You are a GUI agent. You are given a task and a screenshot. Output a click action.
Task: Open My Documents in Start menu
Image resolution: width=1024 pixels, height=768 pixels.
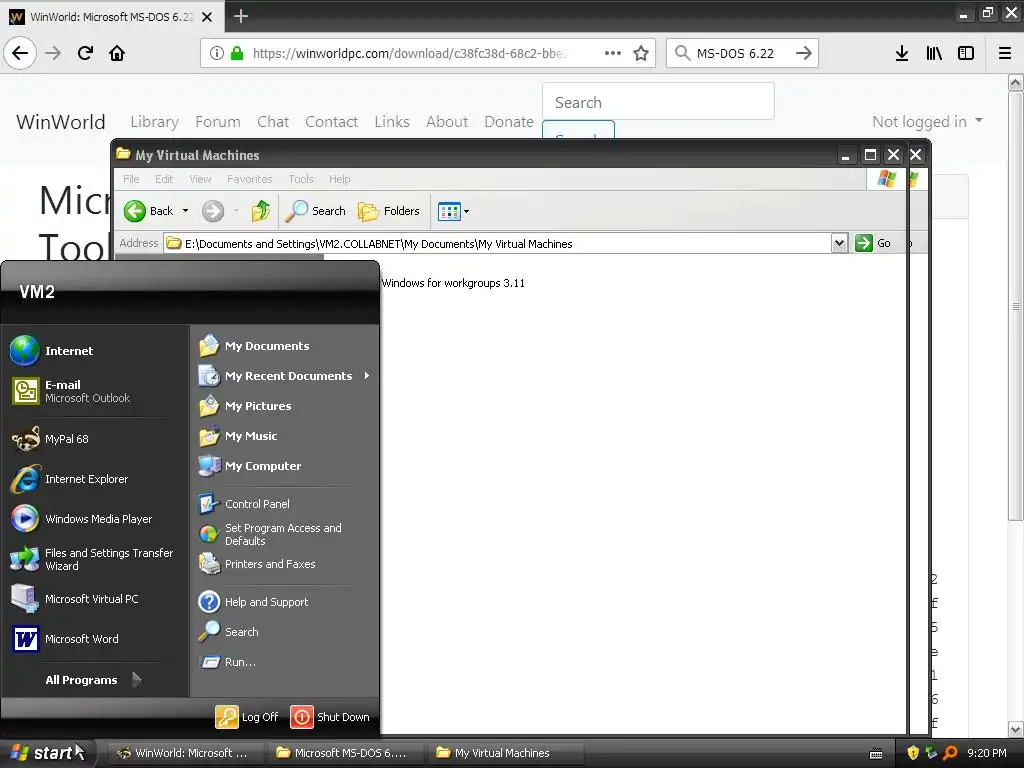pyautogui.click(x=254, y=345)
